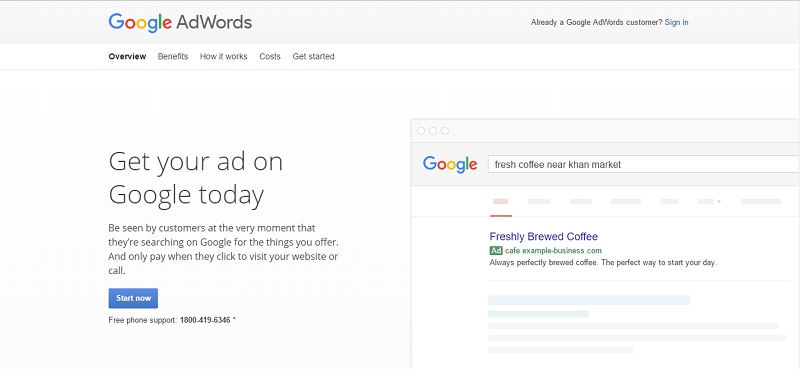Click the green Ad badge
The width and height of the screenshot is (800, 369).
496,251
